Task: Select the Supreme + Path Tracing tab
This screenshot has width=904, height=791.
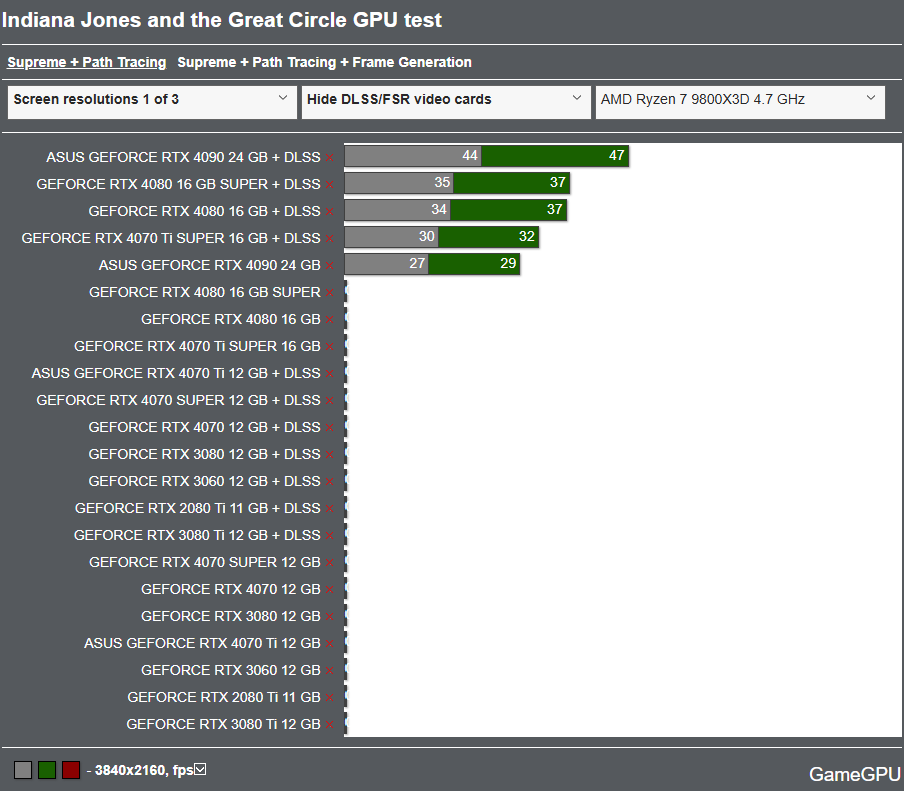Action: pos(87,62)
